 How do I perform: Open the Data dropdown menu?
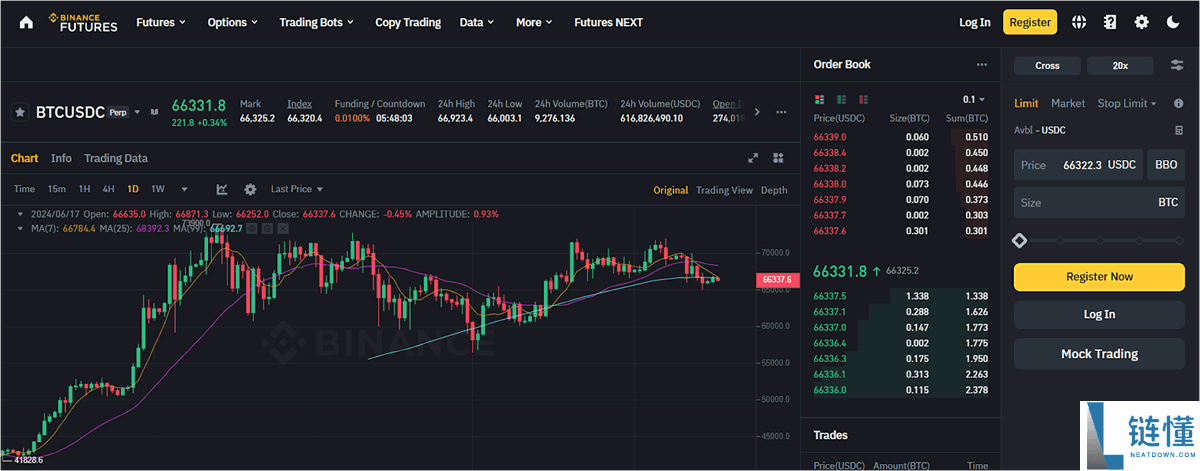click(x=477, y=22)
